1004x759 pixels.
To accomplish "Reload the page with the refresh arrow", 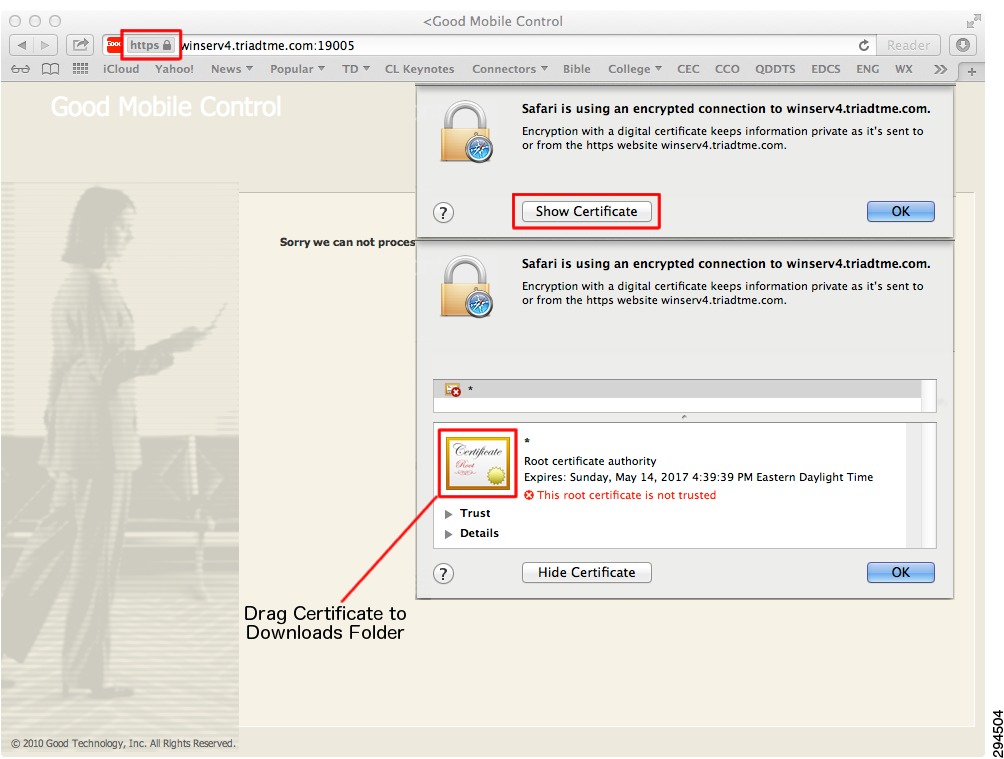I will pos(864,45).
